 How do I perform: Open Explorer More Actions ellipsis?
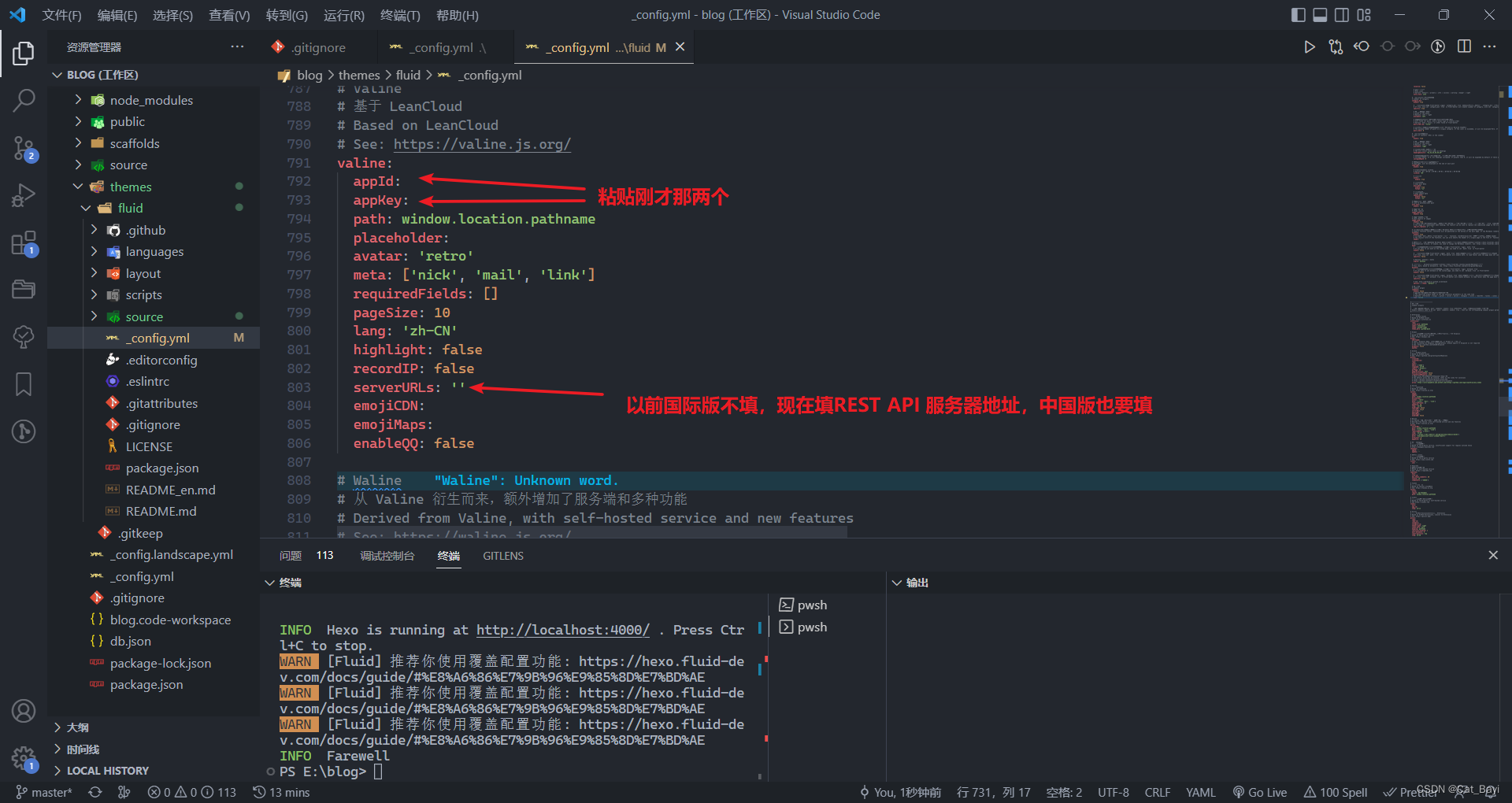point(237,47)
